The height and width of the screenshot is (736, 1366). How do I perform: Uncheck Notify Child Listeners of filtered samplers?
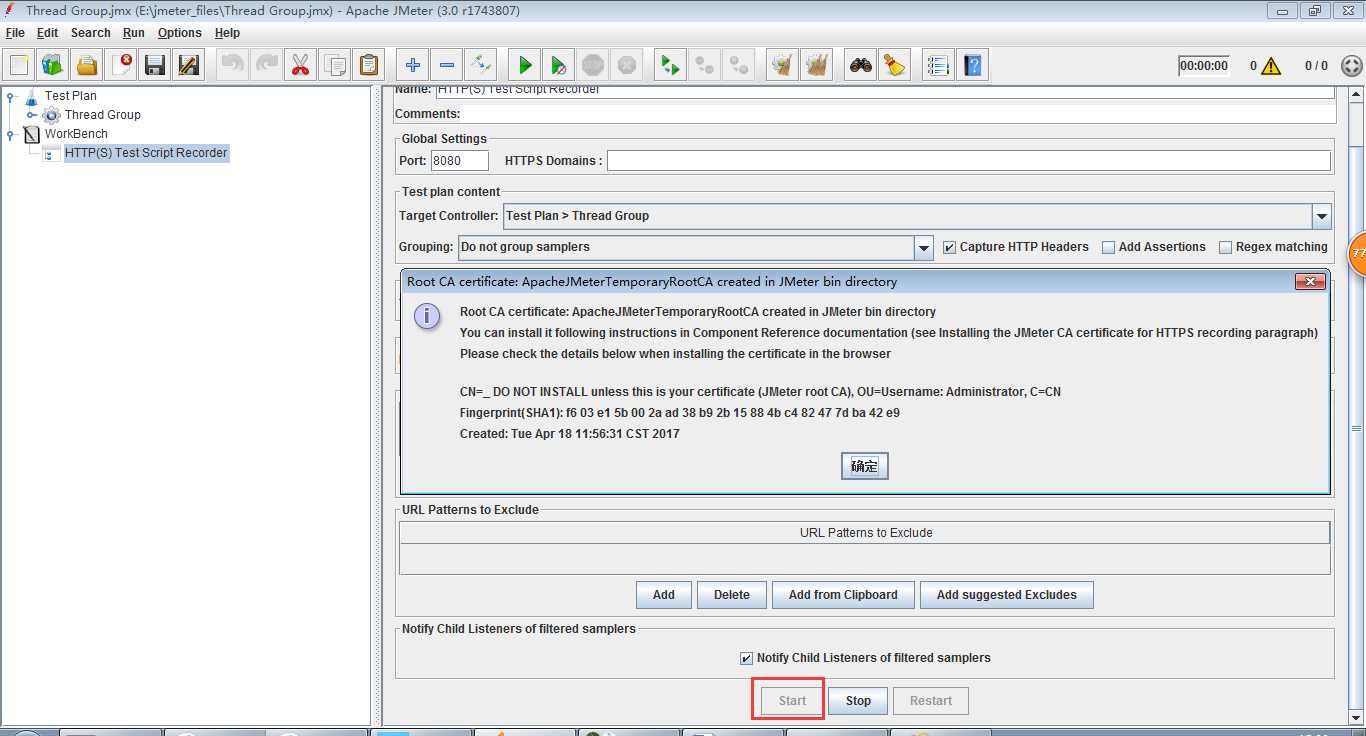pos(746,658)
